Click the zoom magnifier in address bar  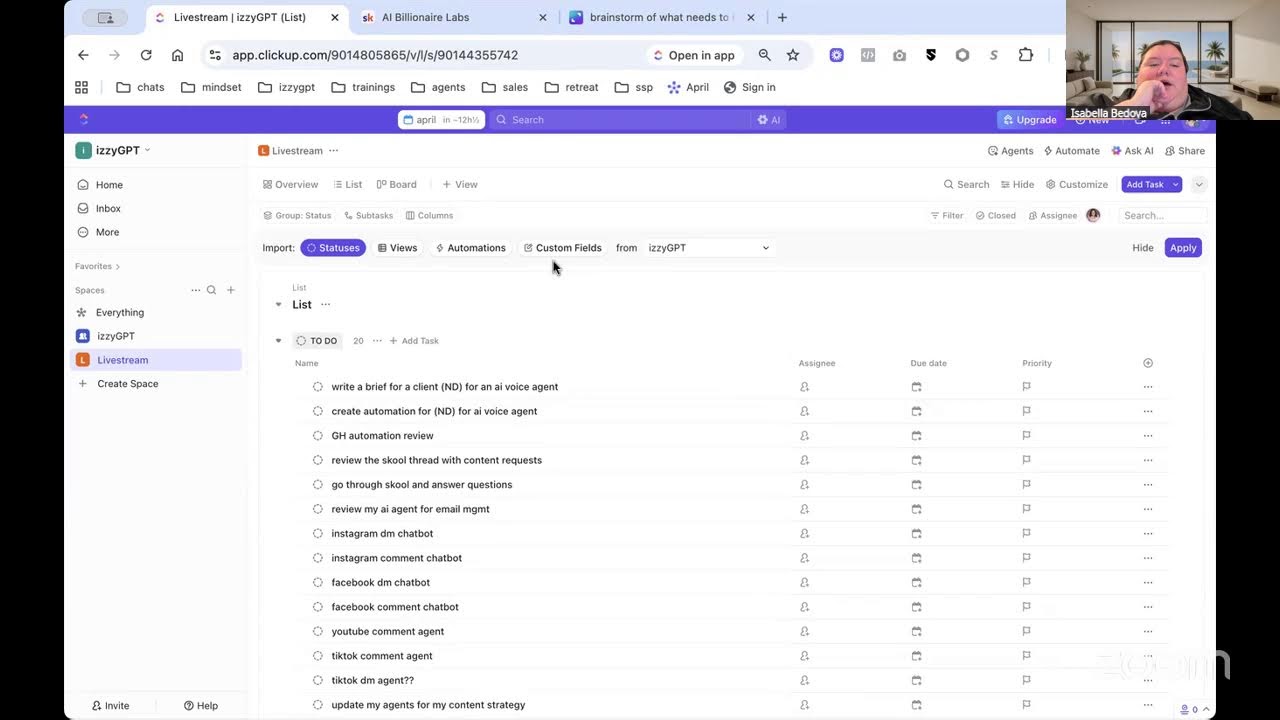click(764, 55)
